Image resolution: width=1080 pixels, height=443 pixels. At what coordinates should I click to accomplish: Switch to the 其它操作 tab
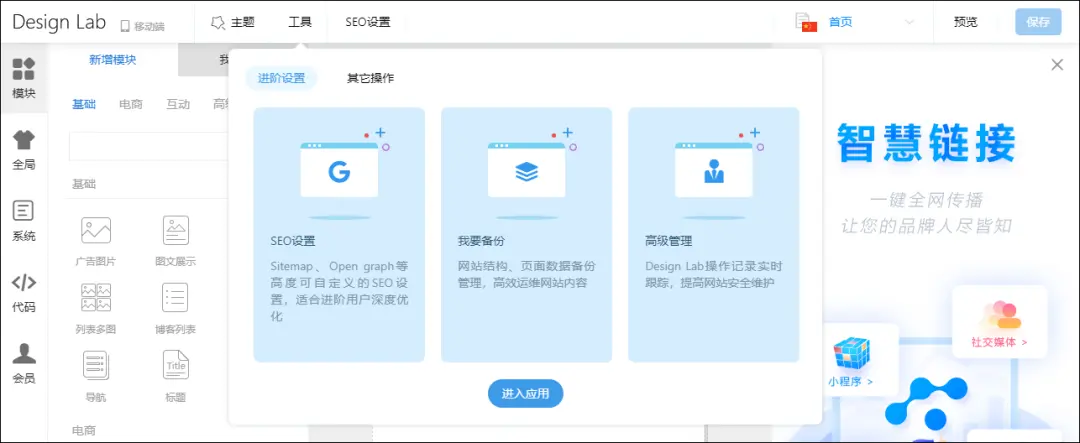point(370,78)
